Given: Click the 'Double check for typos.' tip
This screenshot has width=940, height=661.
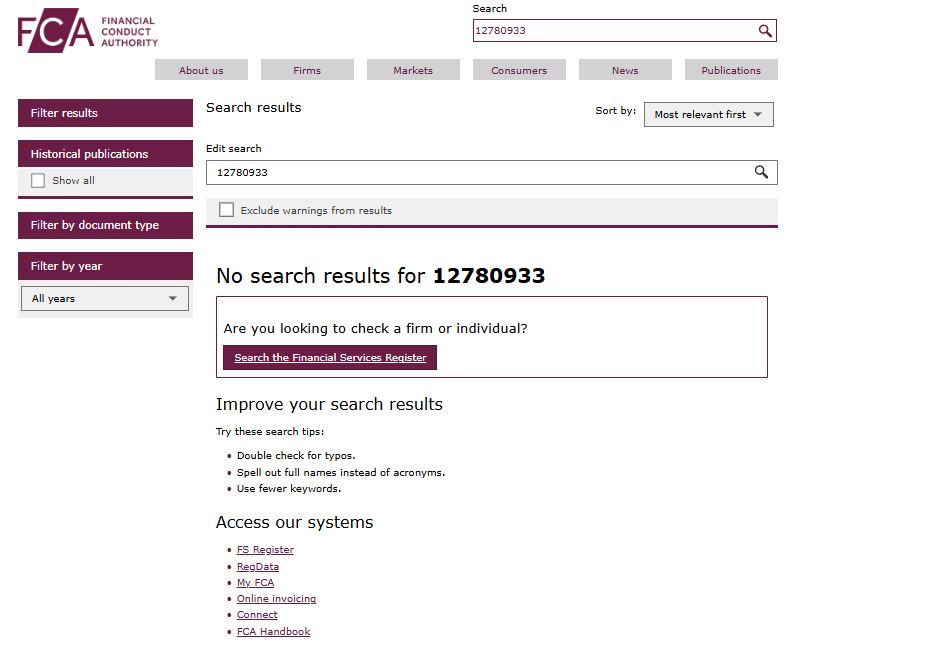Looking at the screenshot, I should (x=296, y=455).
